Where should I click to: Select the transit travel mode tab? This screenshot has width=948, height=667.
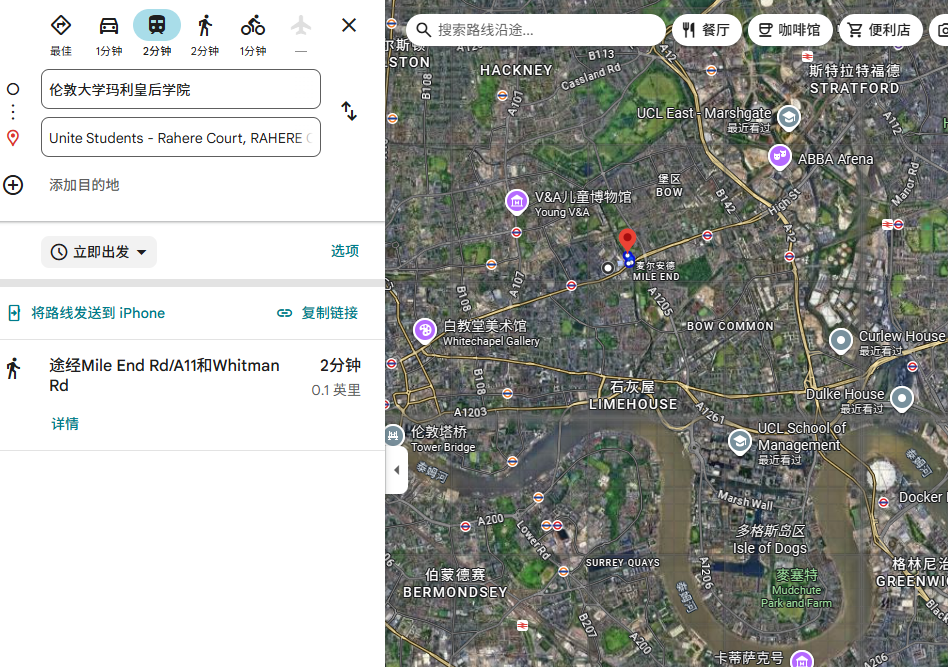click(x=157, y=26)
